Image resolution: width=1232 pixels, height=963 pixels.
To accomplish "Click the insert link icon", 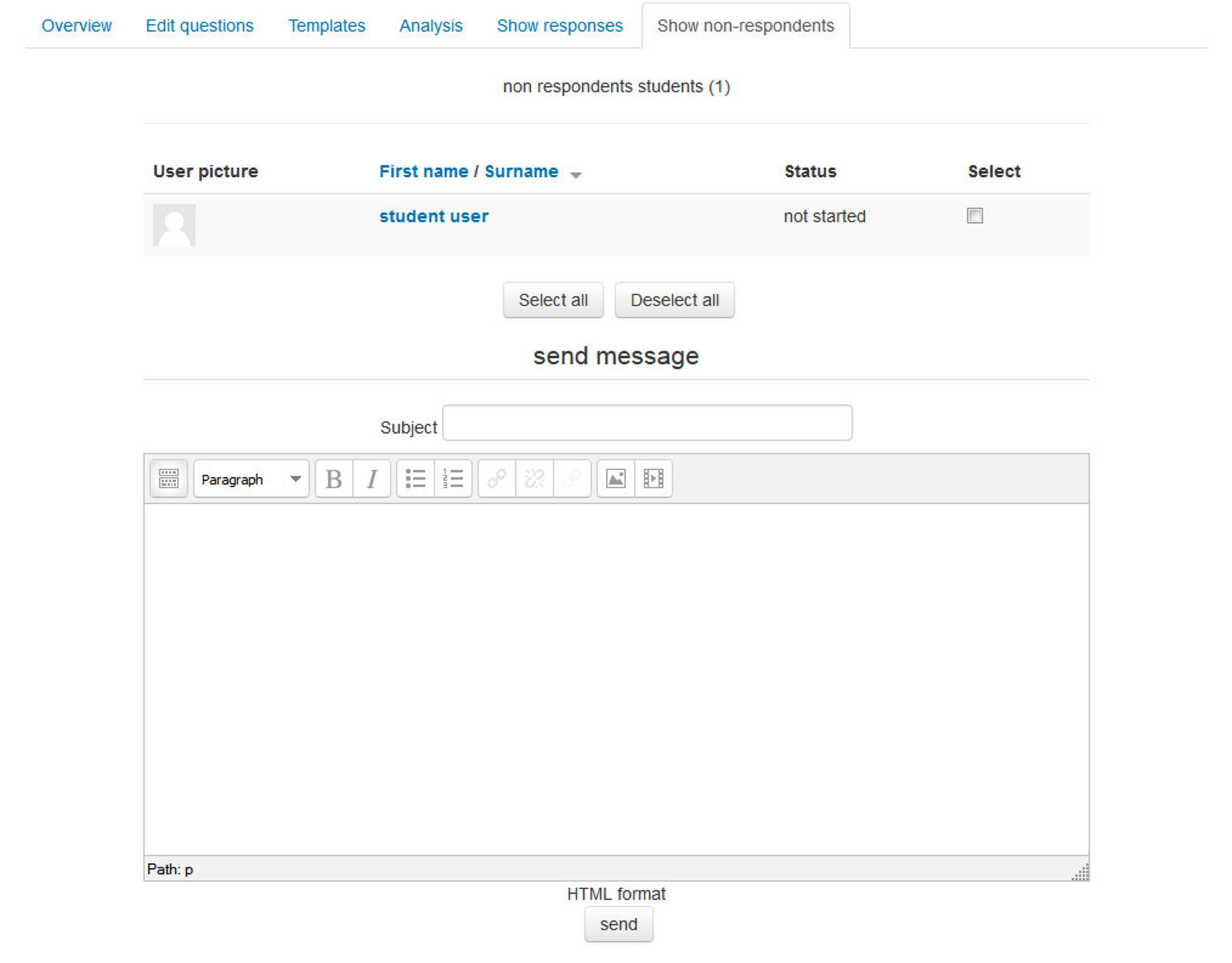I will pyautogui.click(x=496, y=479).
